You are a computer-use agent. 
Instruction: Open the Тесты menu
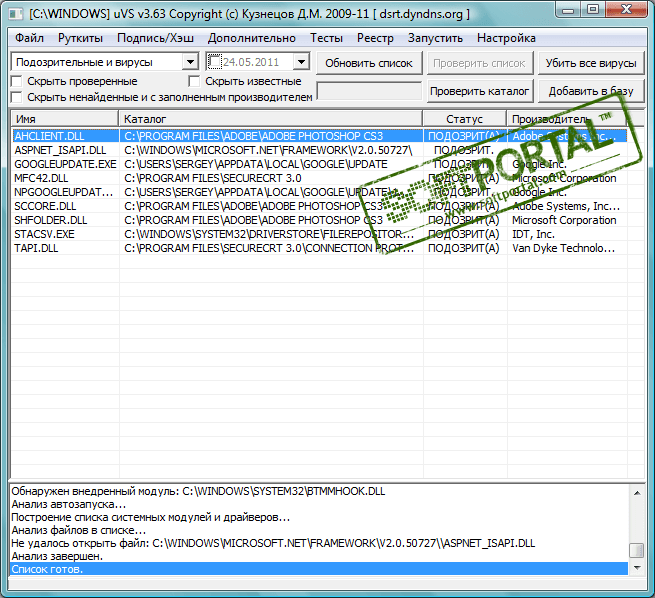click(326, 38)
